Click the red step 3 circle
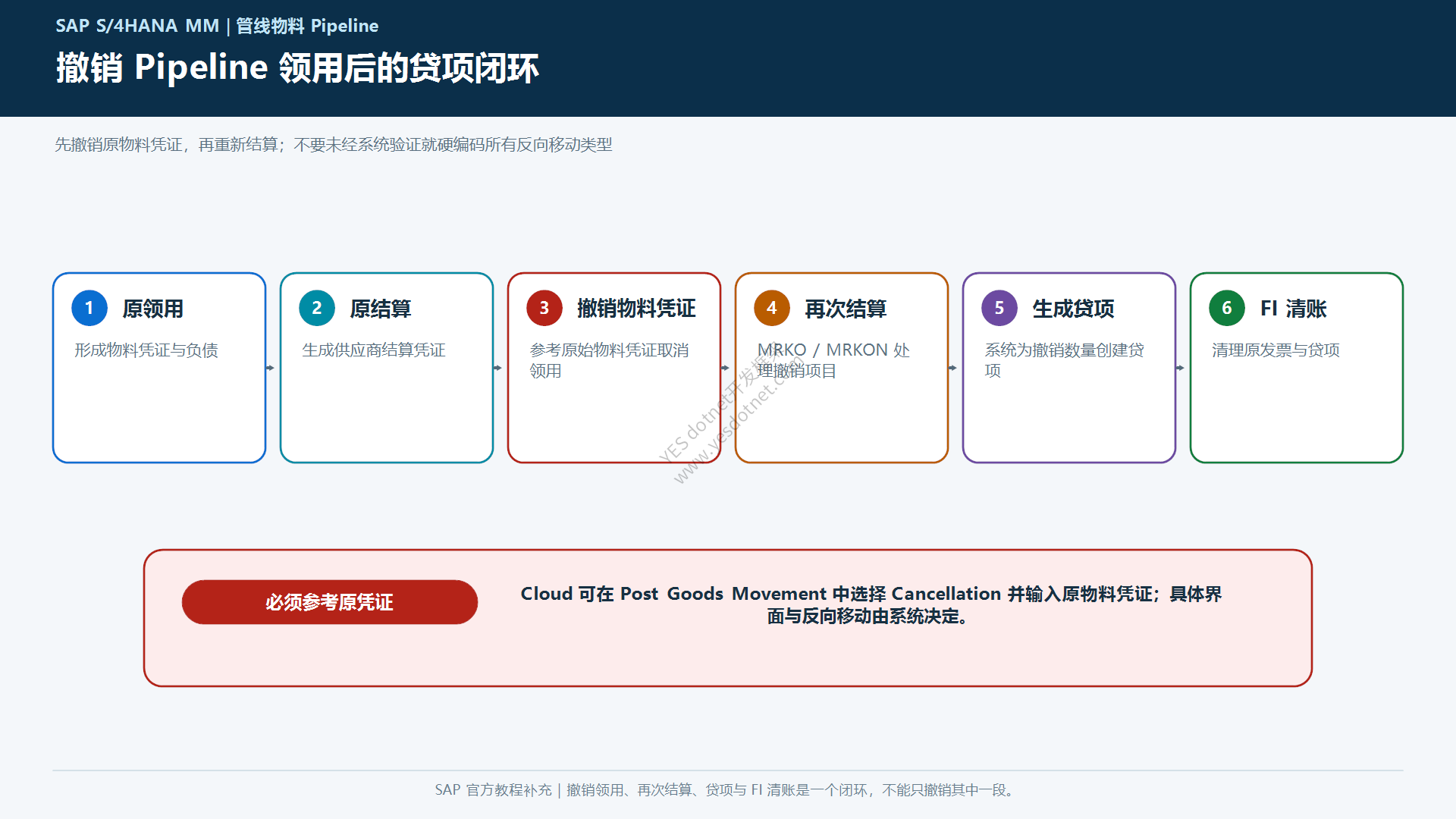This screenshot has width=1456, height=819. [544, 308]
